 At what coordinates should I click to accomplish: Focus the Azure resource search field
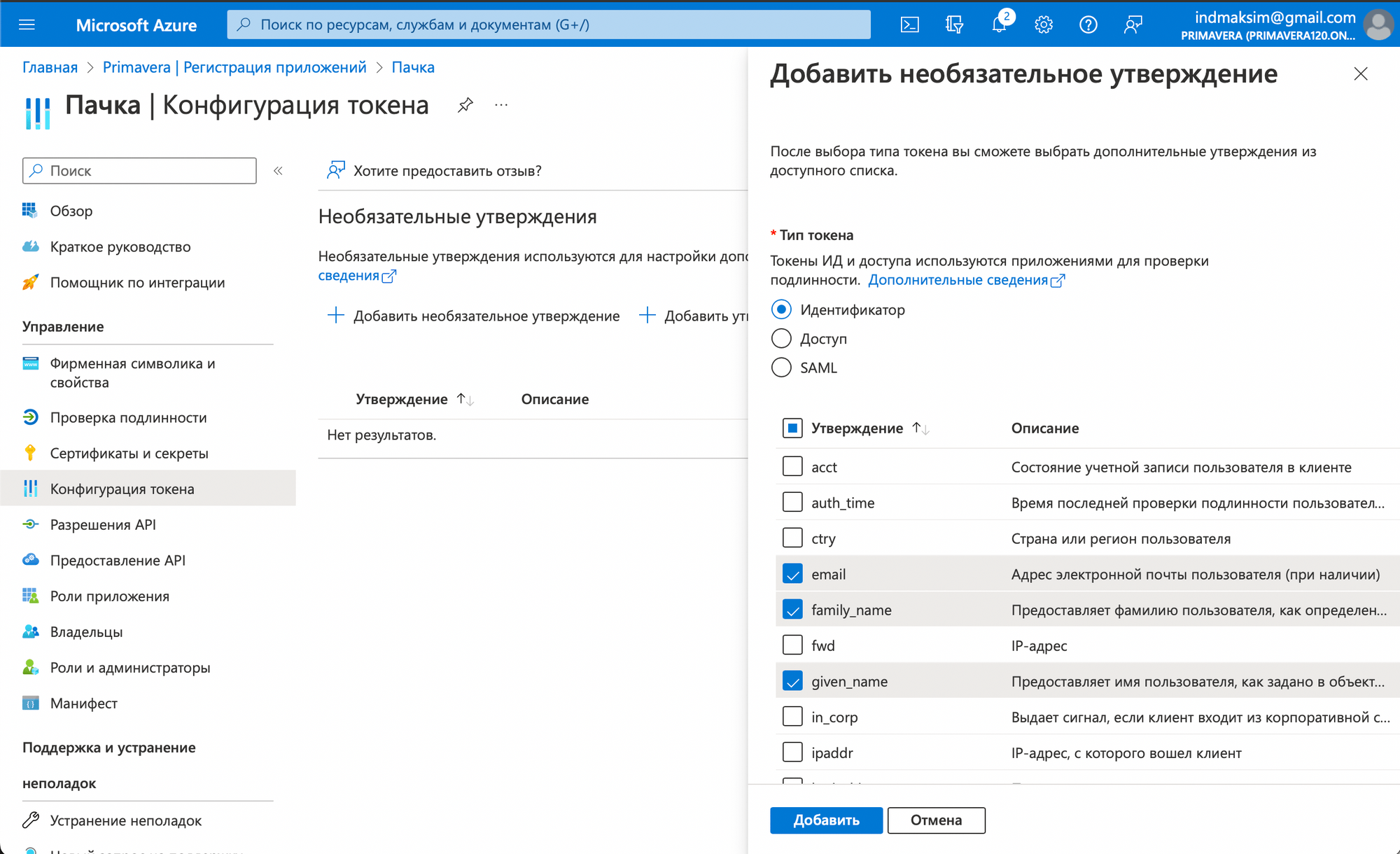pyautogui.click(x=549, y=25)
